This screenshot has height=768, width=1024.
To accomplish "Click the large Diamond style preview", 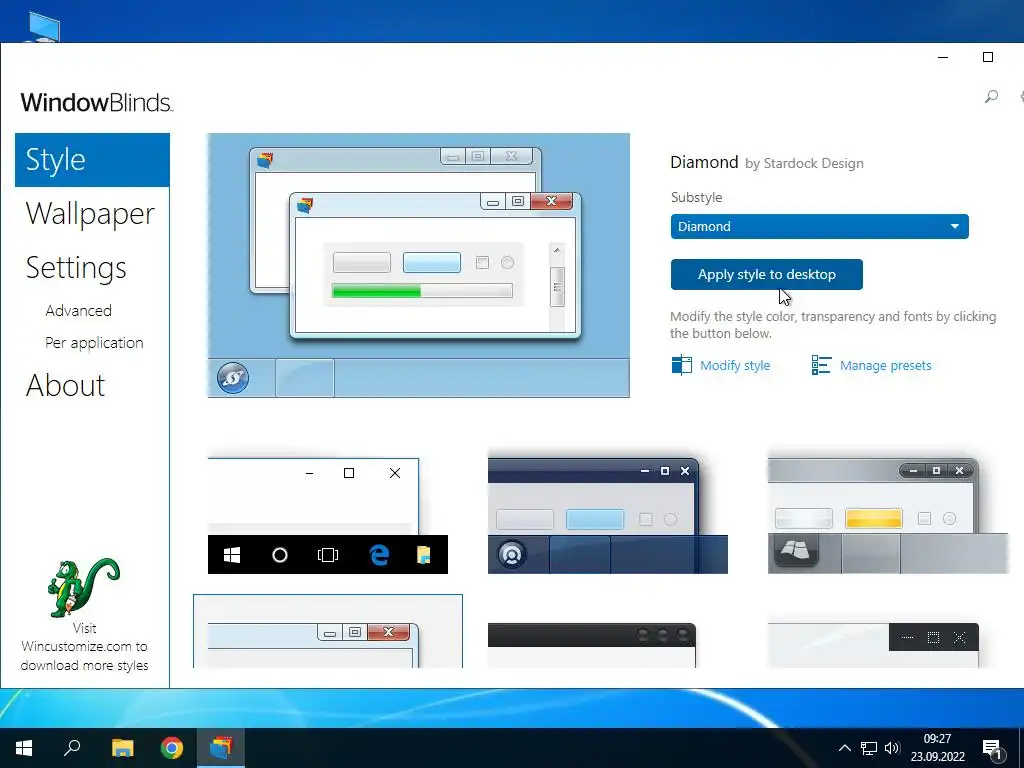I will [419, 265].
